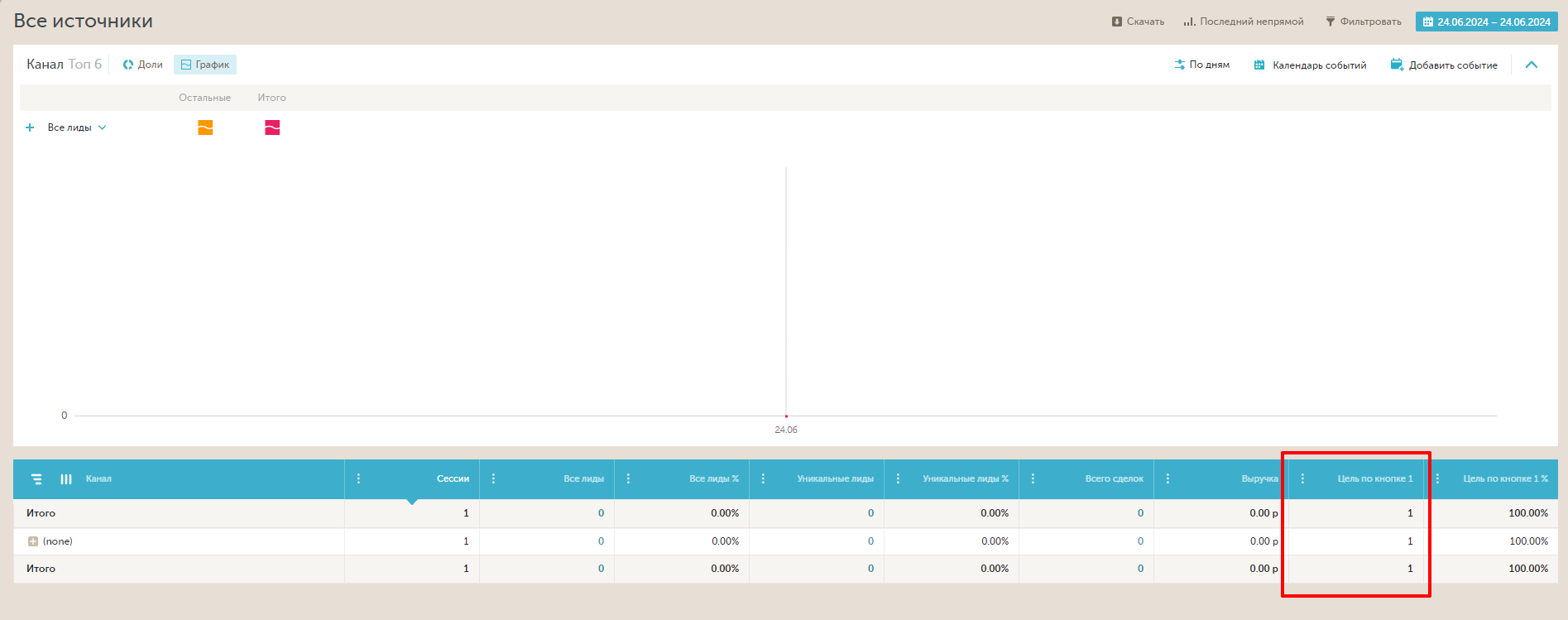Click the Остальные legend label
The image size is (1568, 620).
204,98
